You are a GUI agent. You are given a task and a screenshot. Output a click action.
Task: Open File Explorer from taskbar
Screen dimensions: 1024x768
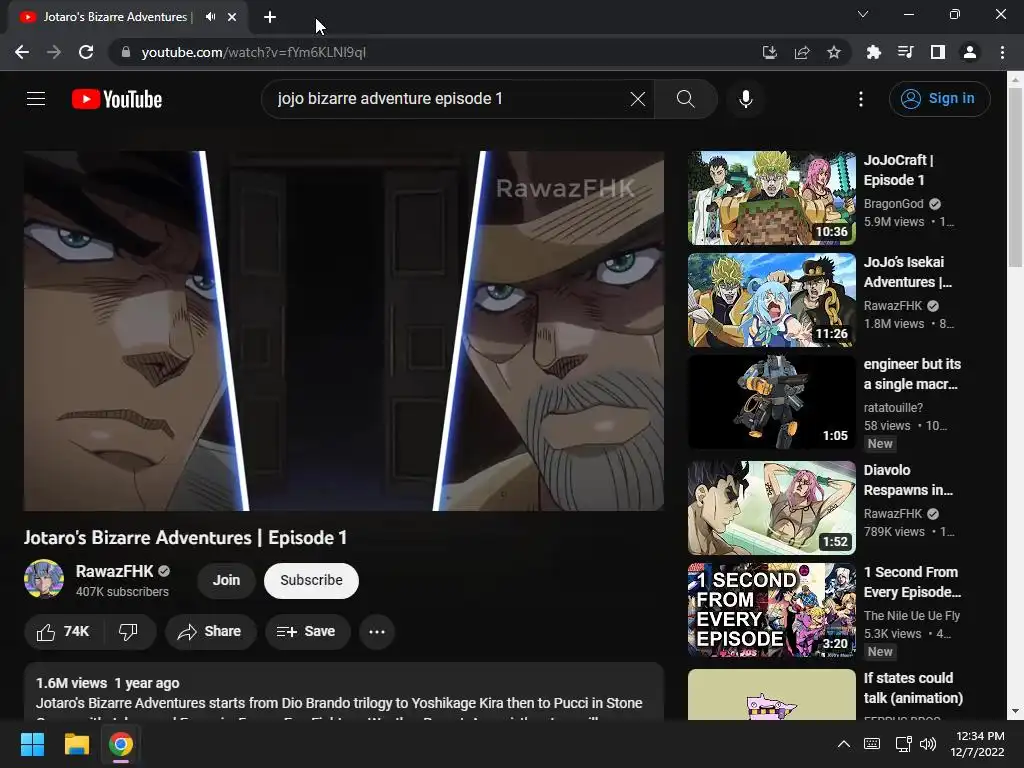pos(76,744)
